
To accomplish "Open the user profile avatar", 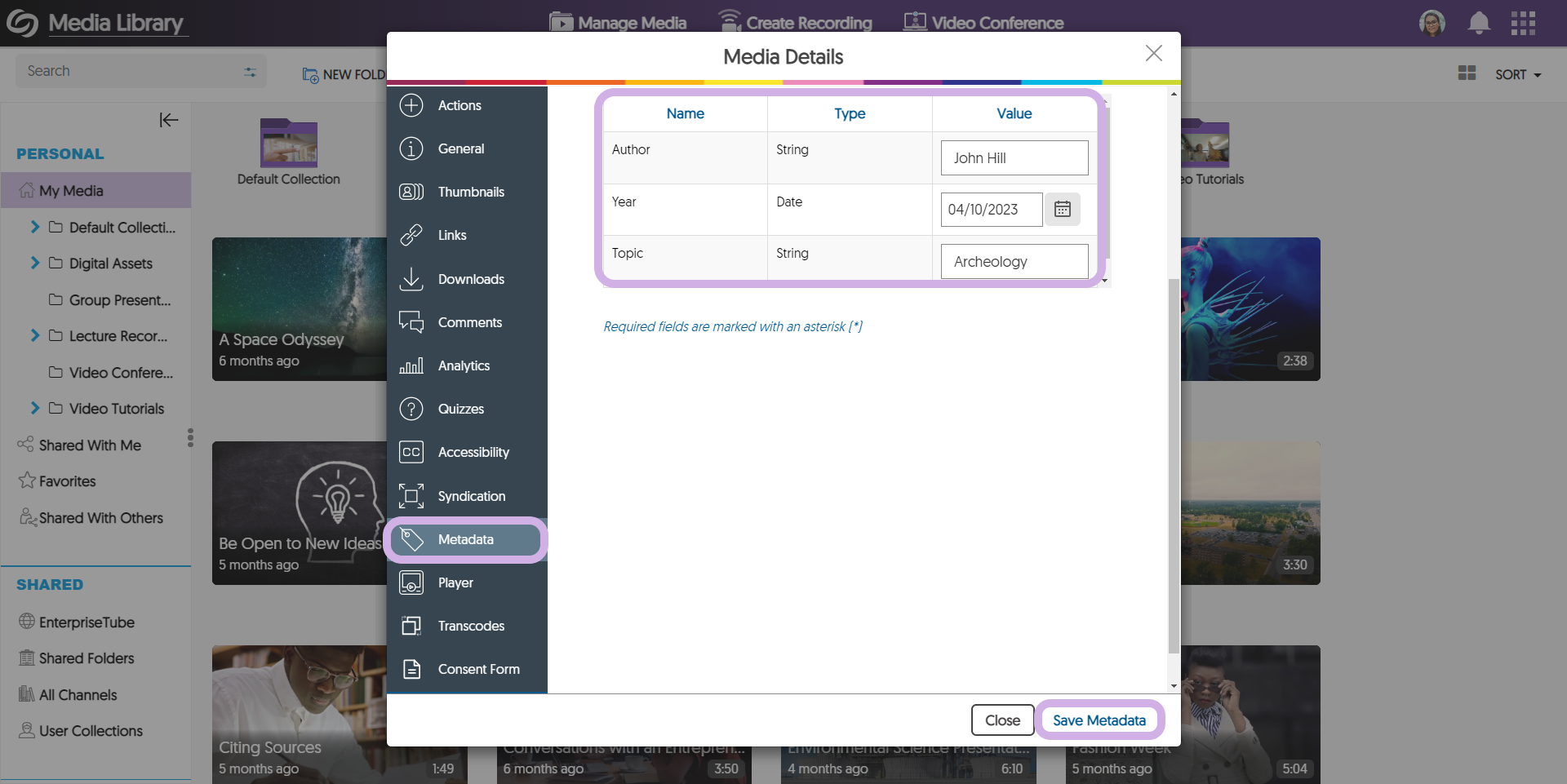I will click(x=1432, y=23).
